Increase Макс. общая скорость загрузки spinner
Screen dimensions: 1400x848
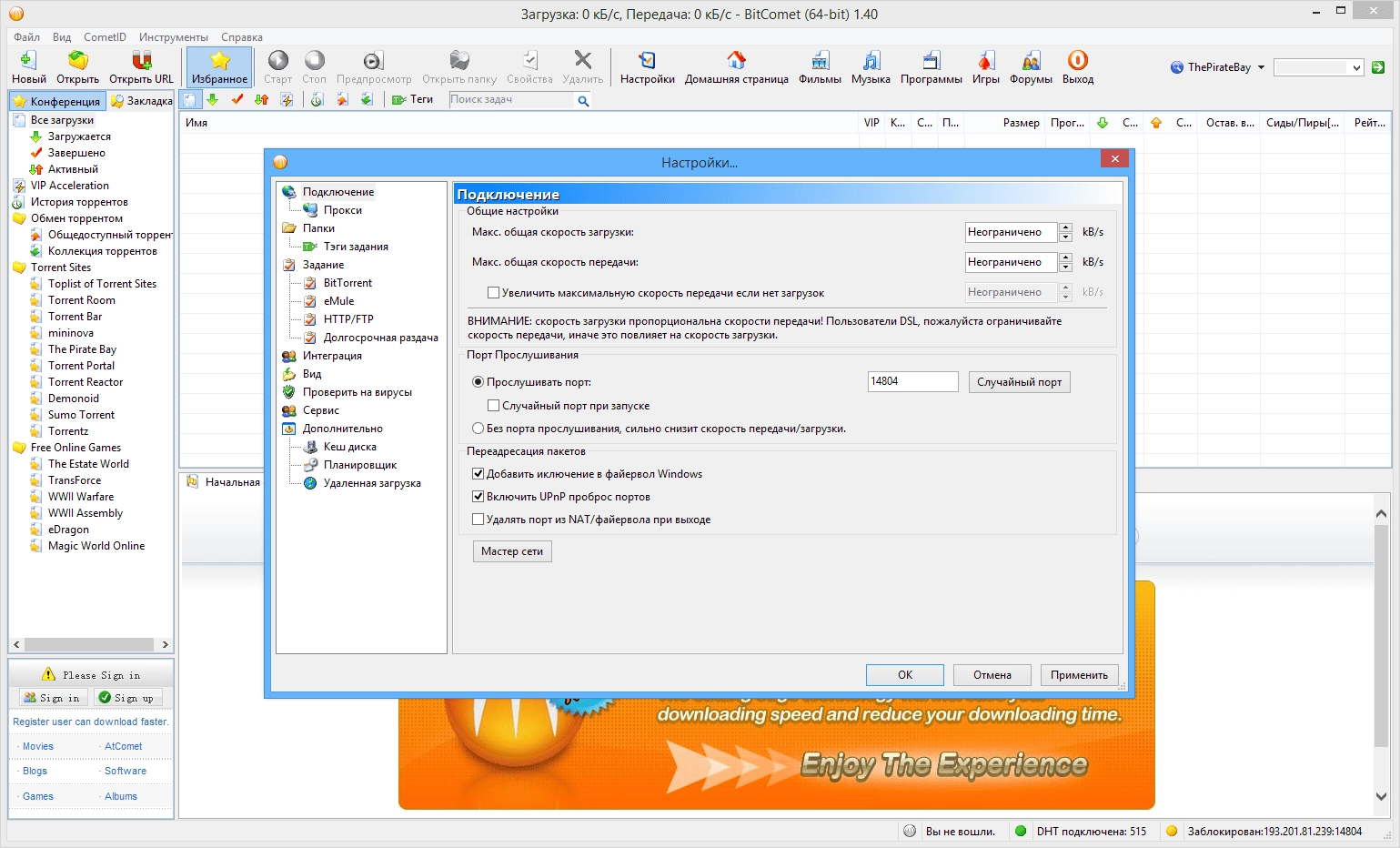(x=1065, y=227)
